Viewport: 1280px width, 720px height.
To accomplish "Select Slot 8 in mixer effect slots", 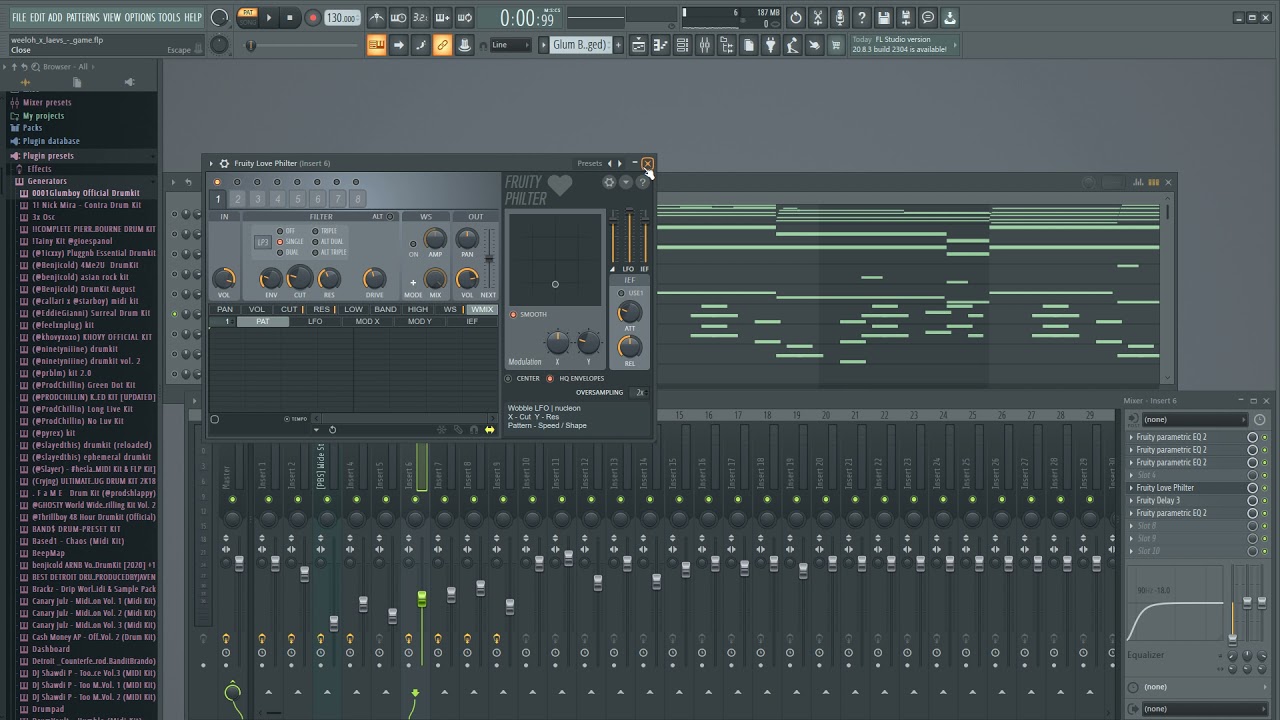I will coord(1146,526).
